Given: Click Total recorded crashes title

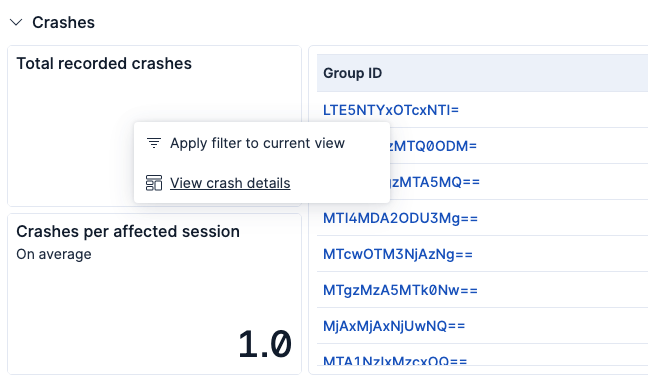Looking at the screenshot, I should click(104, 64).
